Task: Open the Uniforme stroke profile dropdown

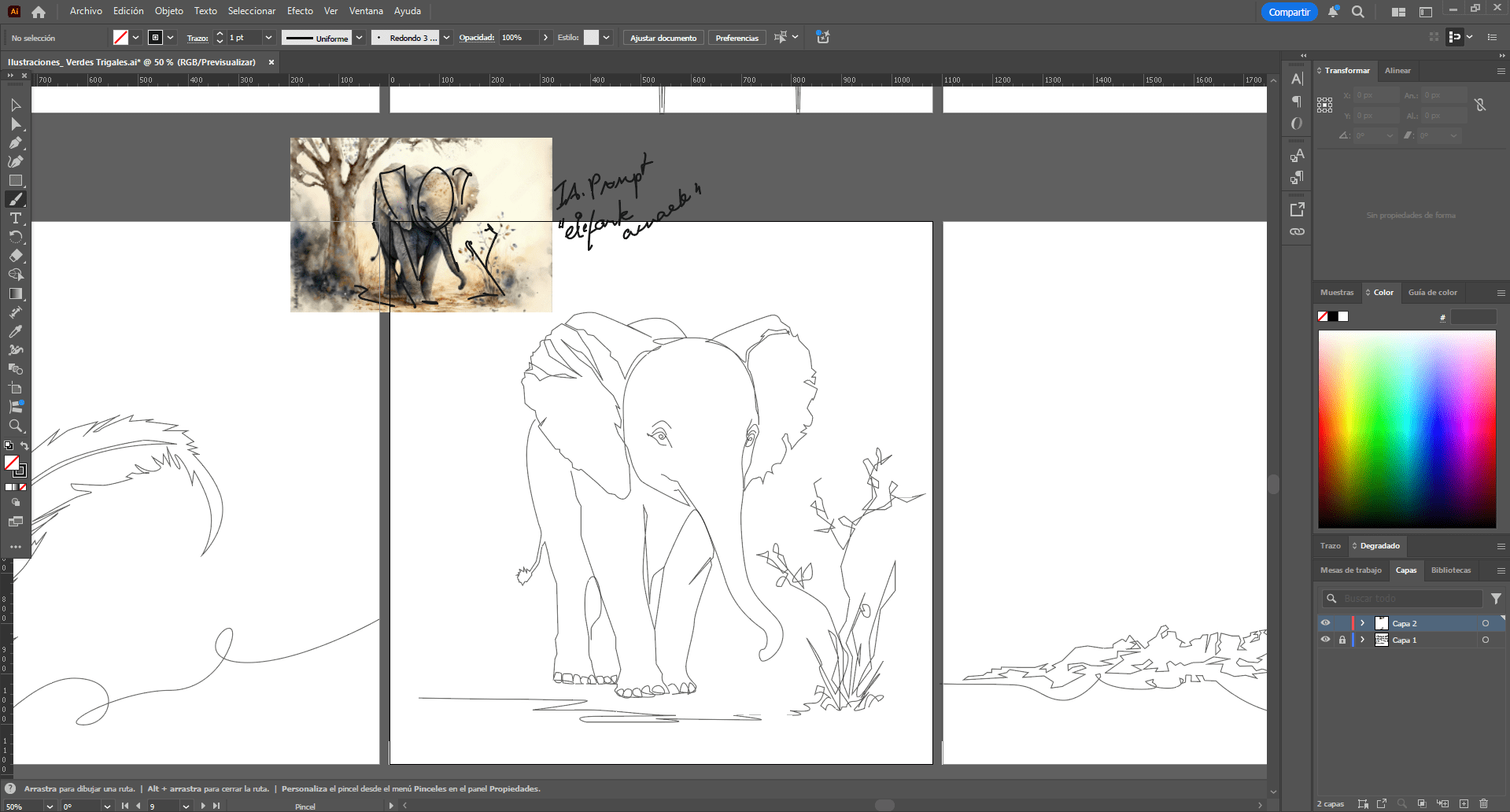Action: (x=359, y=38)
